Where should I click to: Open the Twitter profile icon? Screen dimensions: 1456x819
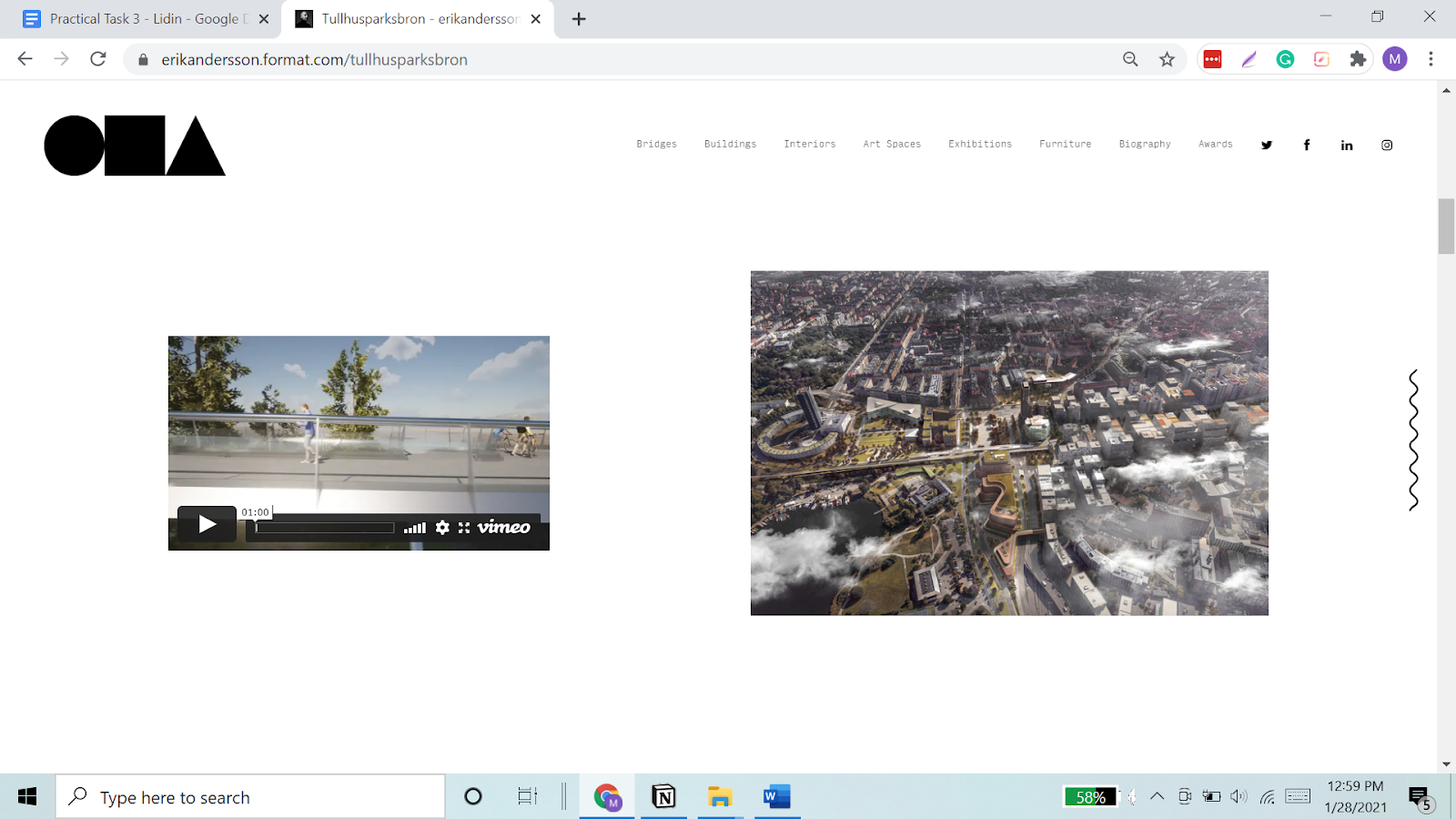pos(1267,145)
